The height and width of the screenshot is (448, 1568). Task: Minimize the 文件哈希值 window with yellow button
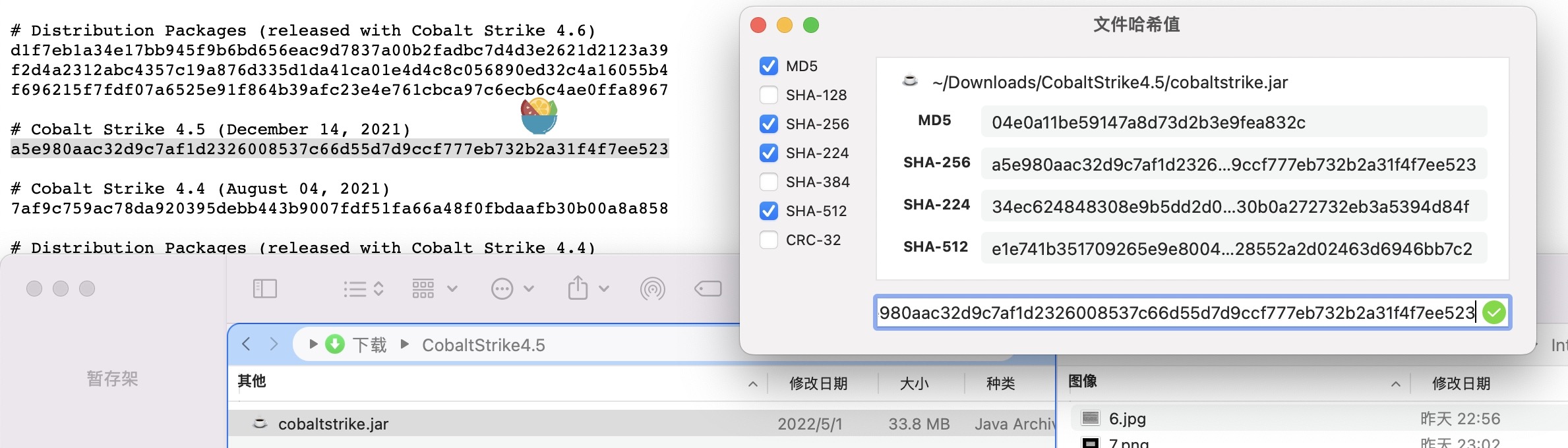click(x=785, y=25)
